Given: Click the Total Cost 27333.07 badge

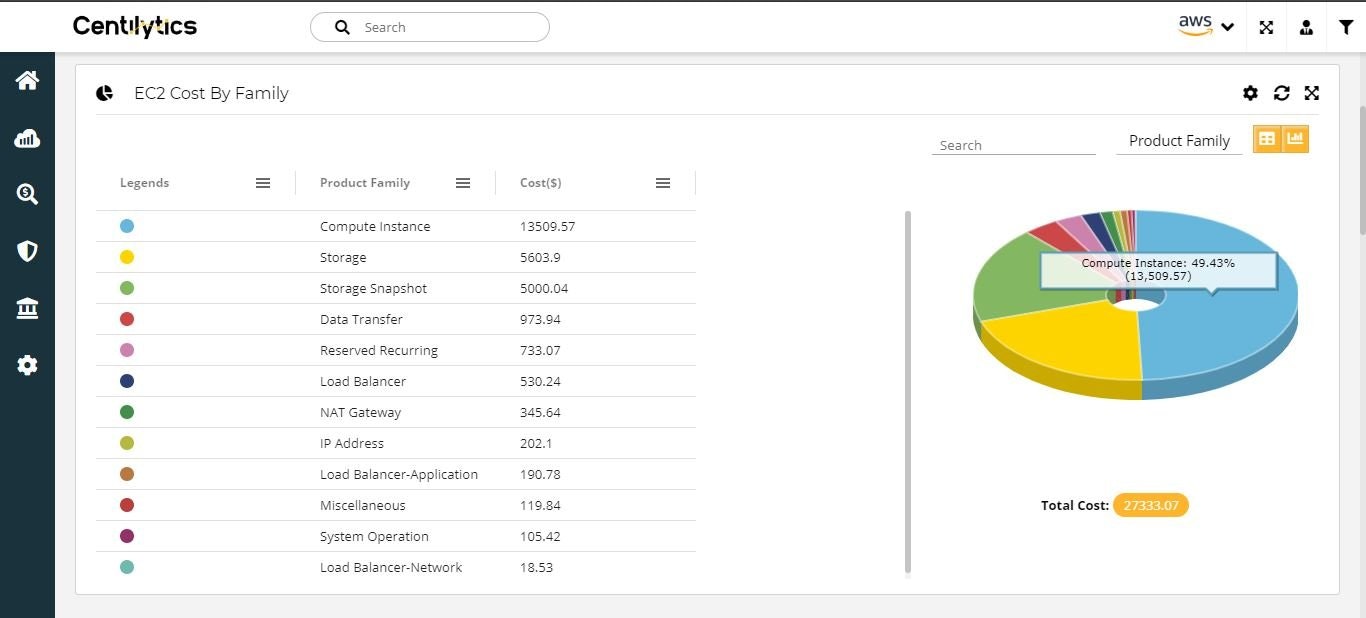Looking at the screenshot, I should pos(1150,505).
